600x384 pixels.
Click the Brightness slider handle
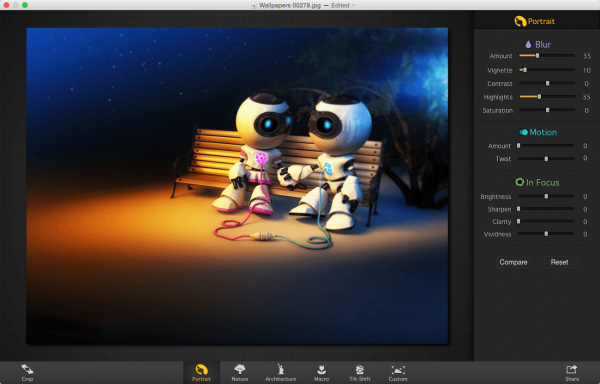[546, 196]
